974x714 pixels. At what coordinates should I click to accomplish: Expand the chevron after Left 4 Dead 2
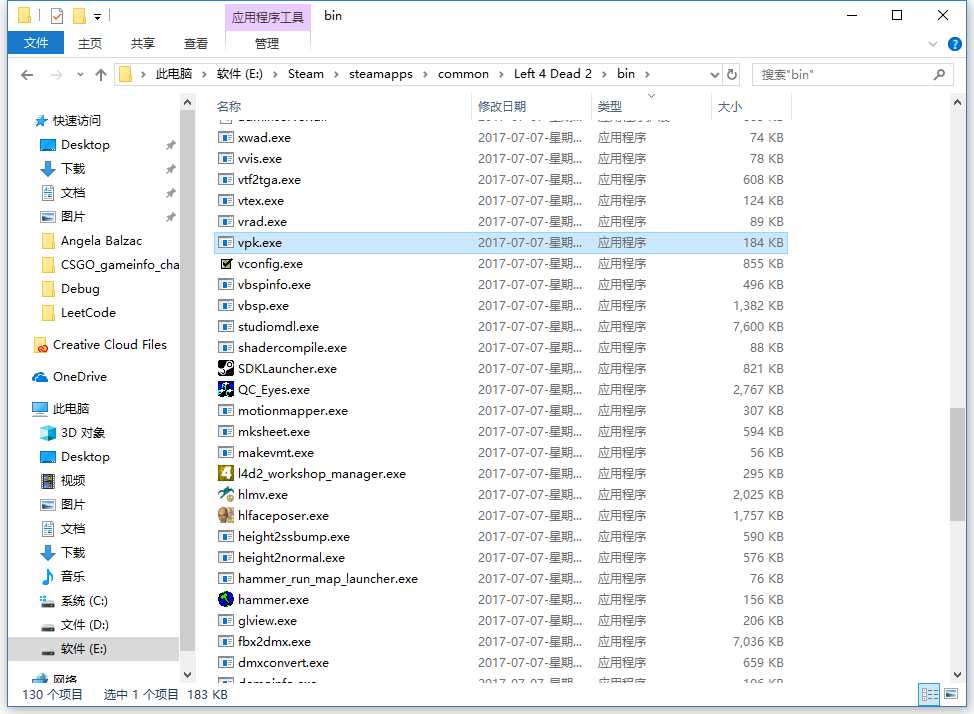point(604,75)
